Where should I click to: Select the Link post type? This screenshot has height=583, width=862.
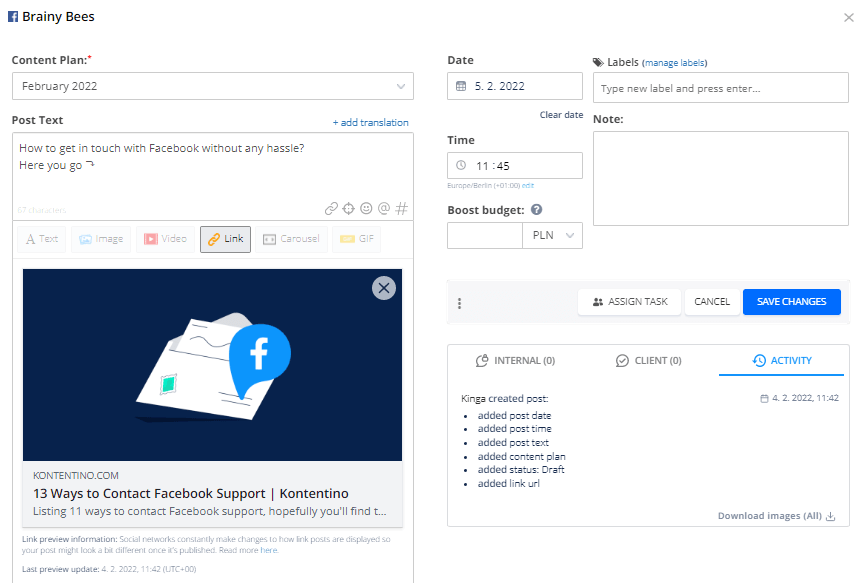225,239
